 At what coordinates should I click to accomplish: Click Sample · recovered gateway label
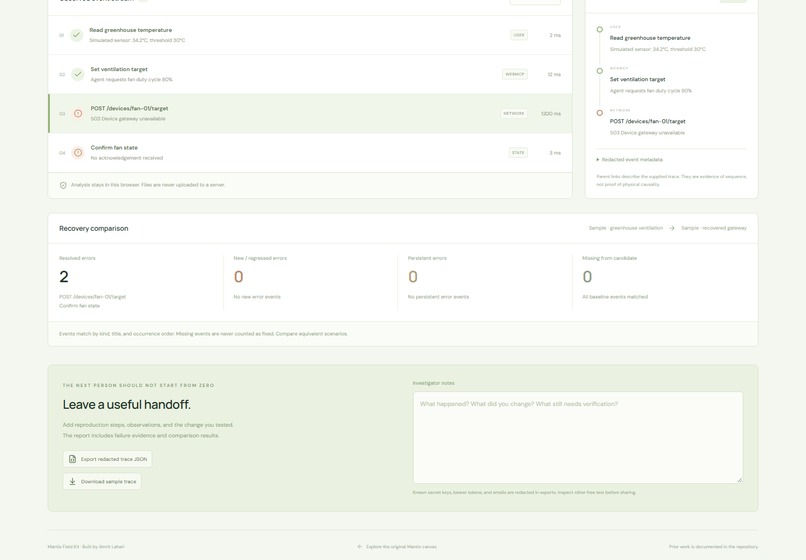click(714, 228)
